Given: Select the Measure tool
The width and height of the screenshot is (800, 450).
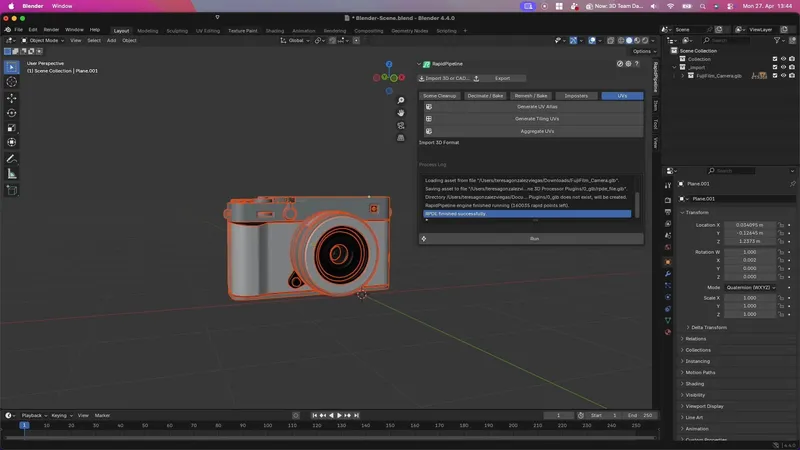Looking at the screenshot, I should (x=12, y=173).
